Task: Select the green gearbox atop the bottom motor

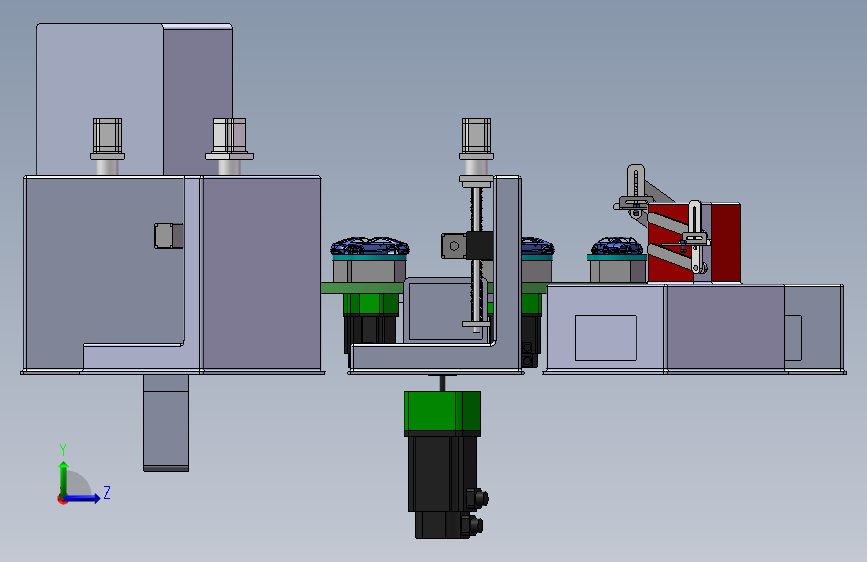Action: [x=442, y=412]
